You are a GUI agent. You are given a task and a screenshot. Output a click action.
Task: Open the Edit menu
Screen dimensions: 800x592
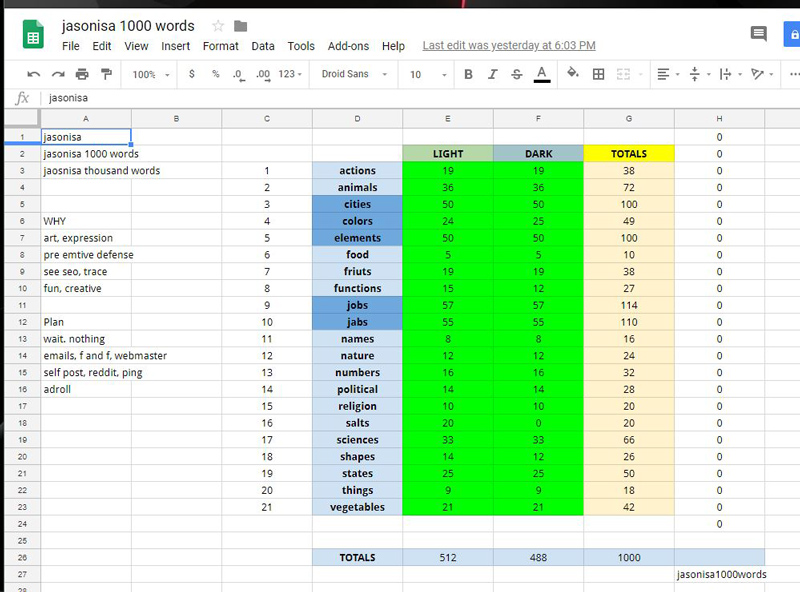tap(102, 46)
